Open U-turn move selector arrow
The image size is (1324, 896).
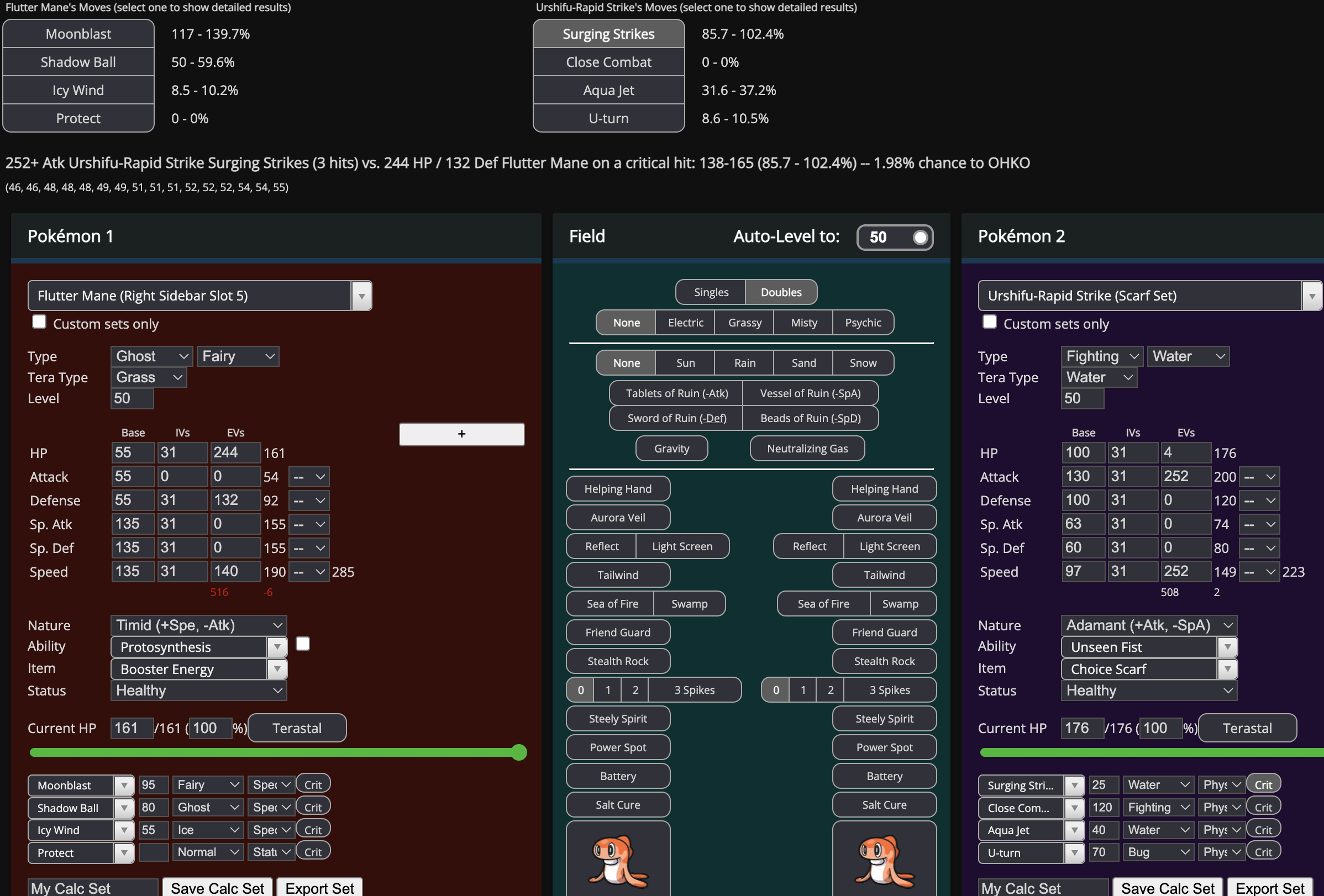coord(1074,853)
